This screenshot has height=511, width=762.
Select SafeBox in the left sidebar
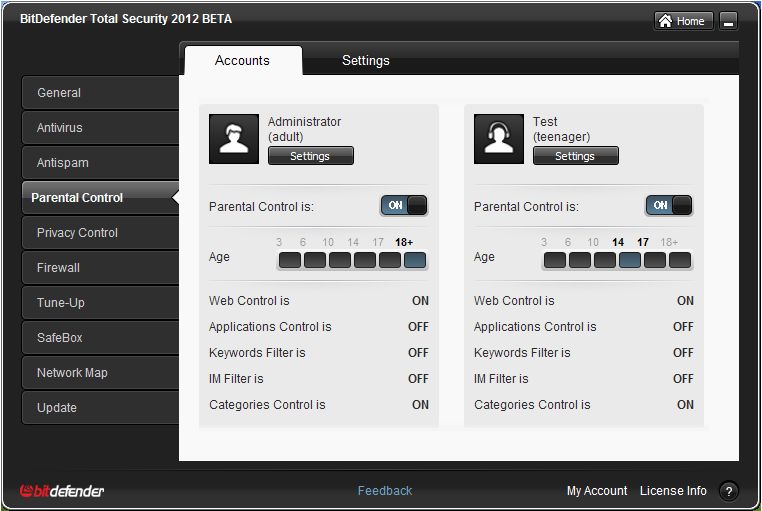click(101, 338)
